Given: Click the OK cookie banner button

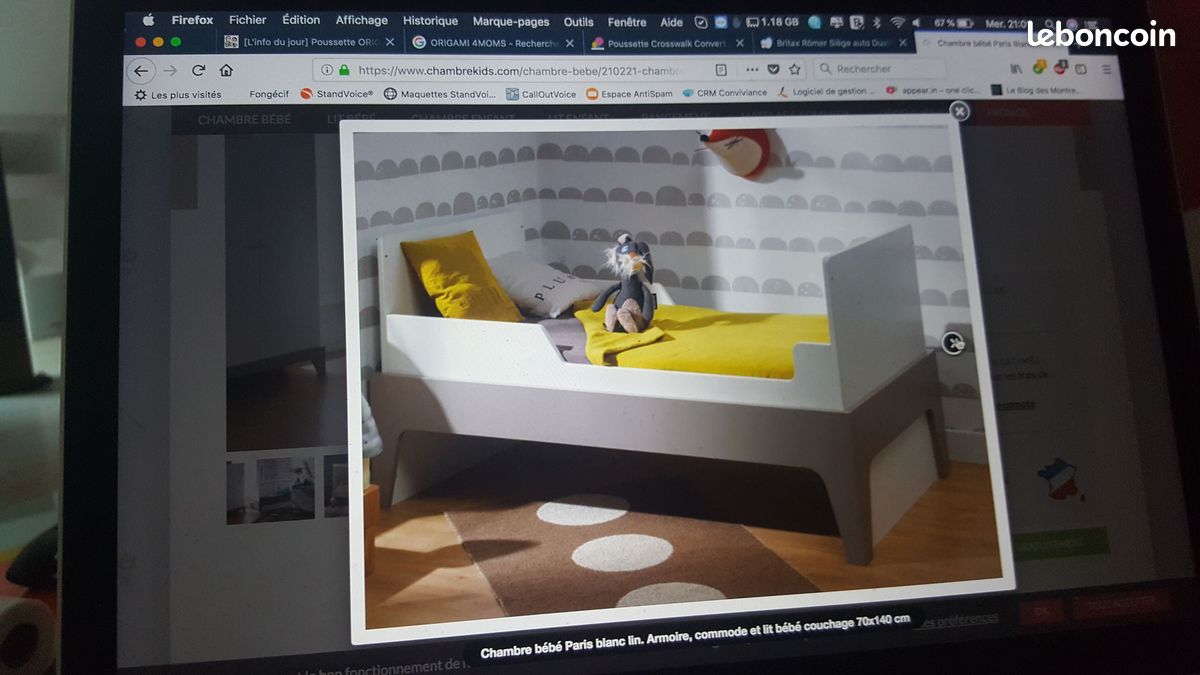Looking at the screenshot, I should pos(1041,609).
